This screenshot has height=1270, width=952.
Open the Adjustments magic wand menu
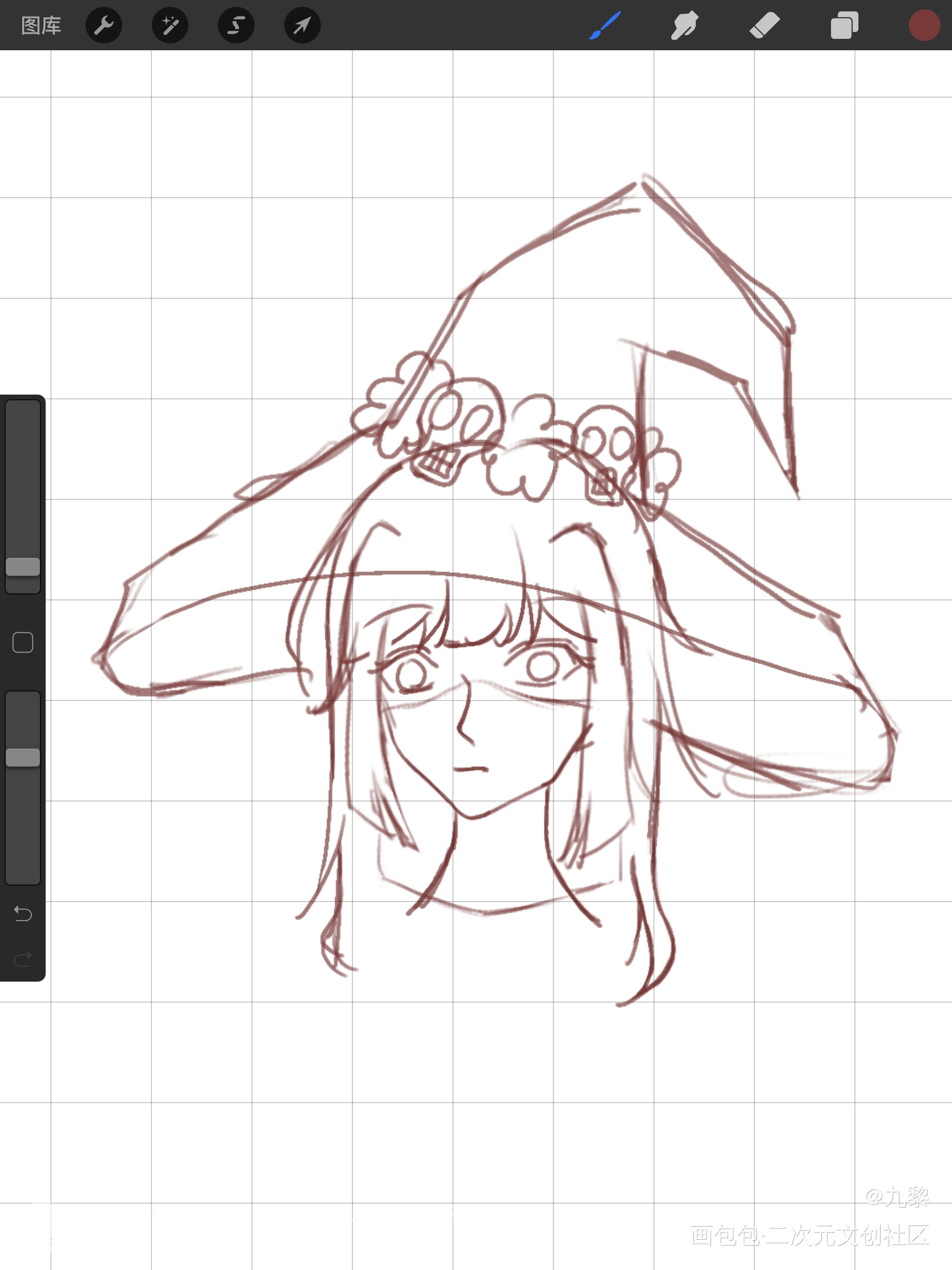coord(170,26)
